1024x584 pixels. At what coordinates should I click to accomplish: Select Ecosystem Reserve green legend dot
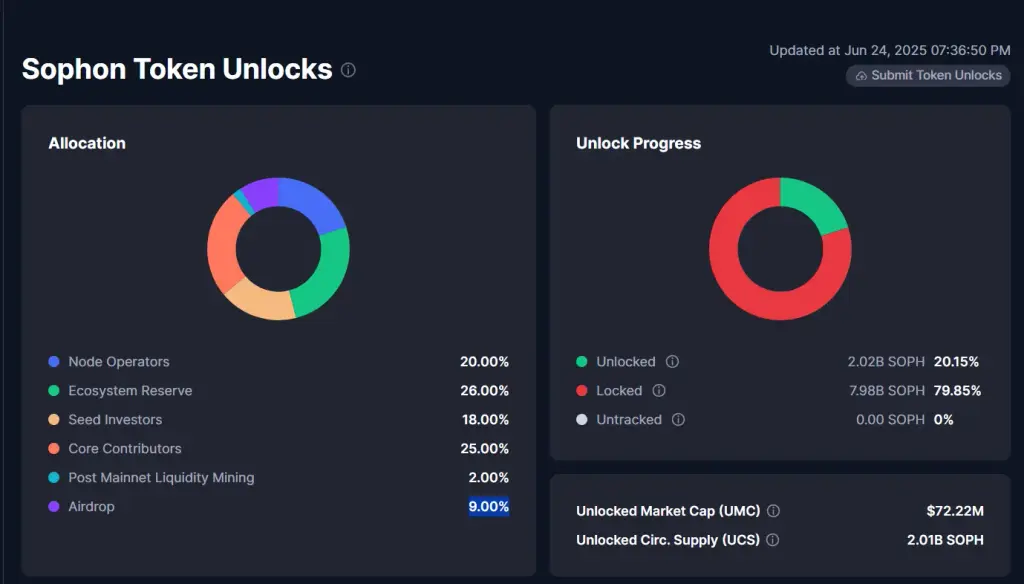54,391
